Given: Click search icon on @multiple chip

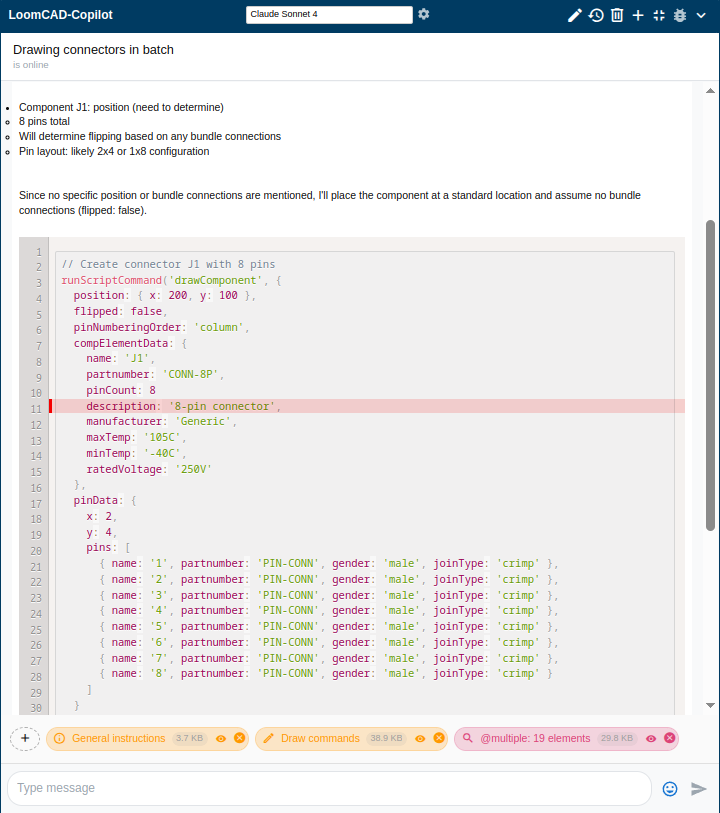Looking at the screenshot, I should [x=468, y=738].
